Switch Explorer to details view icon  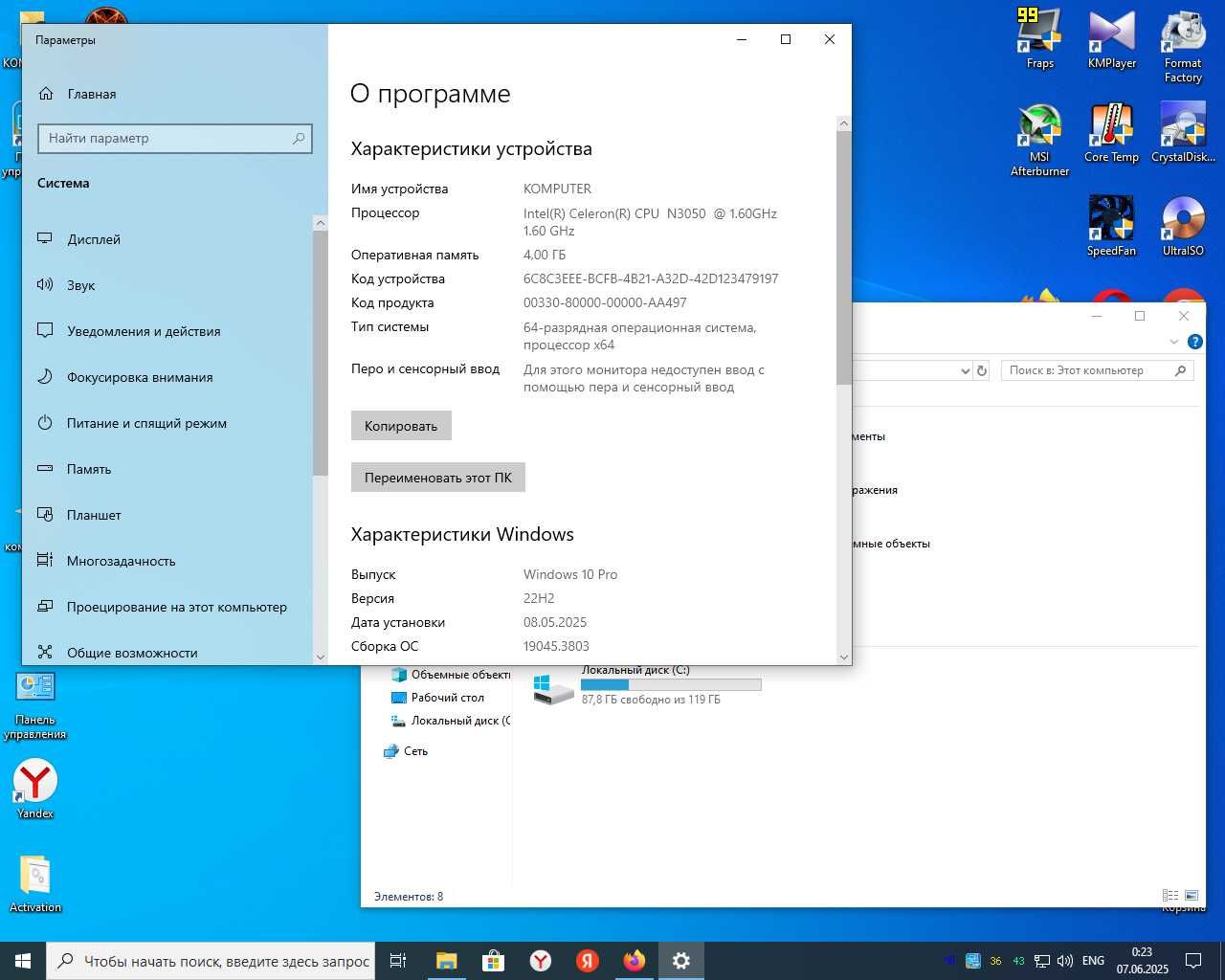[x=1170, y=896]
